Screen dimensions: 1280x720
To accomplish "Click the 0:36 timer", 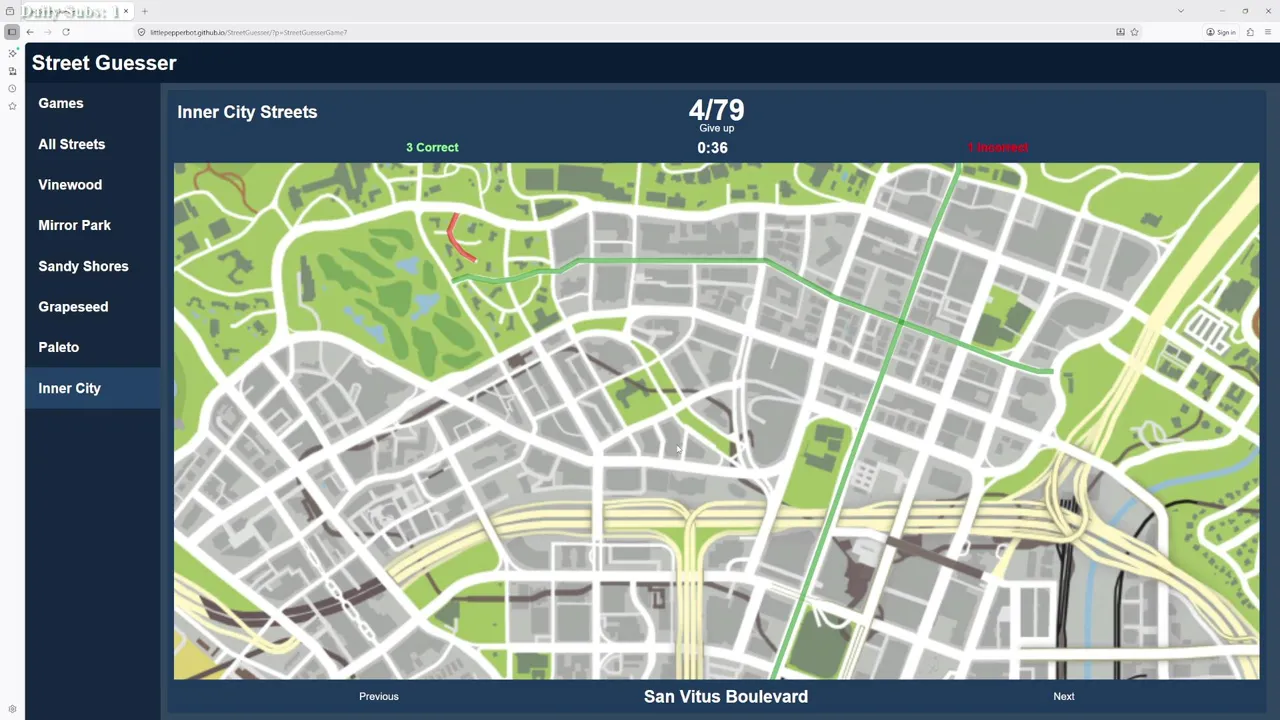I will point(712,147).
